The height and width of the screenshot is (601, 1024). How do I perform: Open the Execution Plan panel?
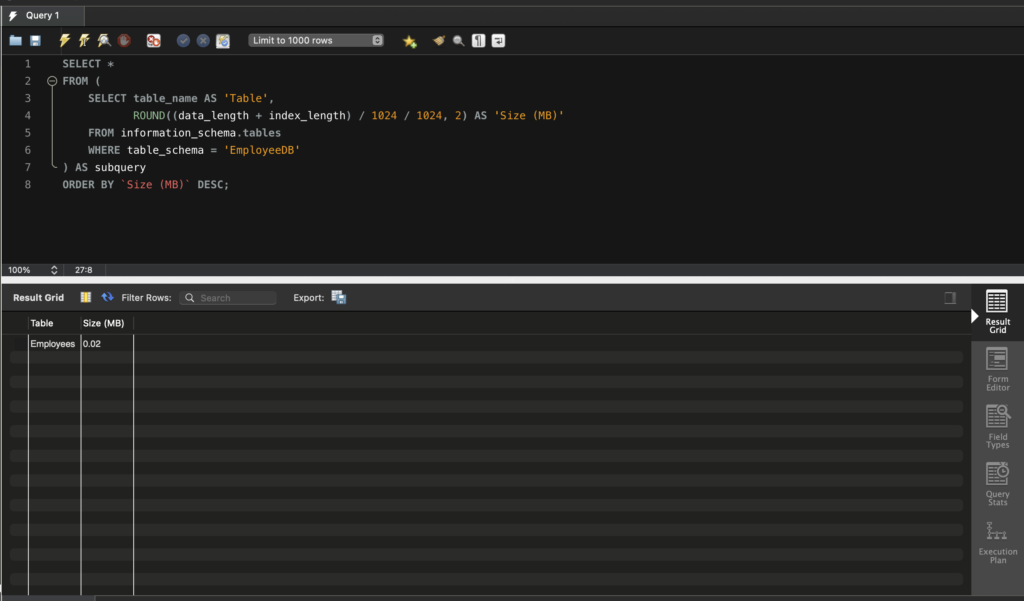tap(997, 543)
